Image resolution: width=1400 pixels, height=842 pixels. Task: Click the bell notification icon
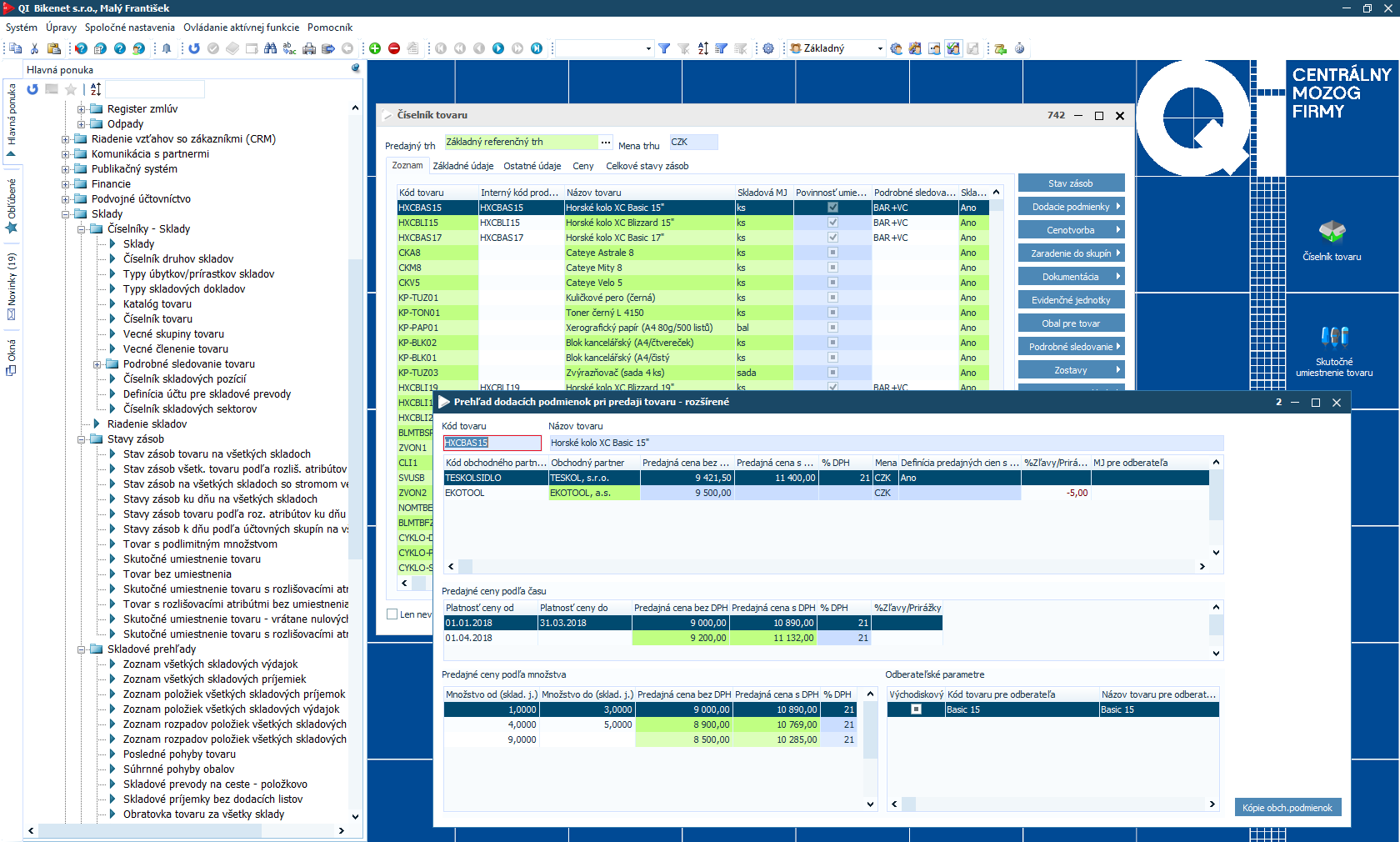[167, 48]
